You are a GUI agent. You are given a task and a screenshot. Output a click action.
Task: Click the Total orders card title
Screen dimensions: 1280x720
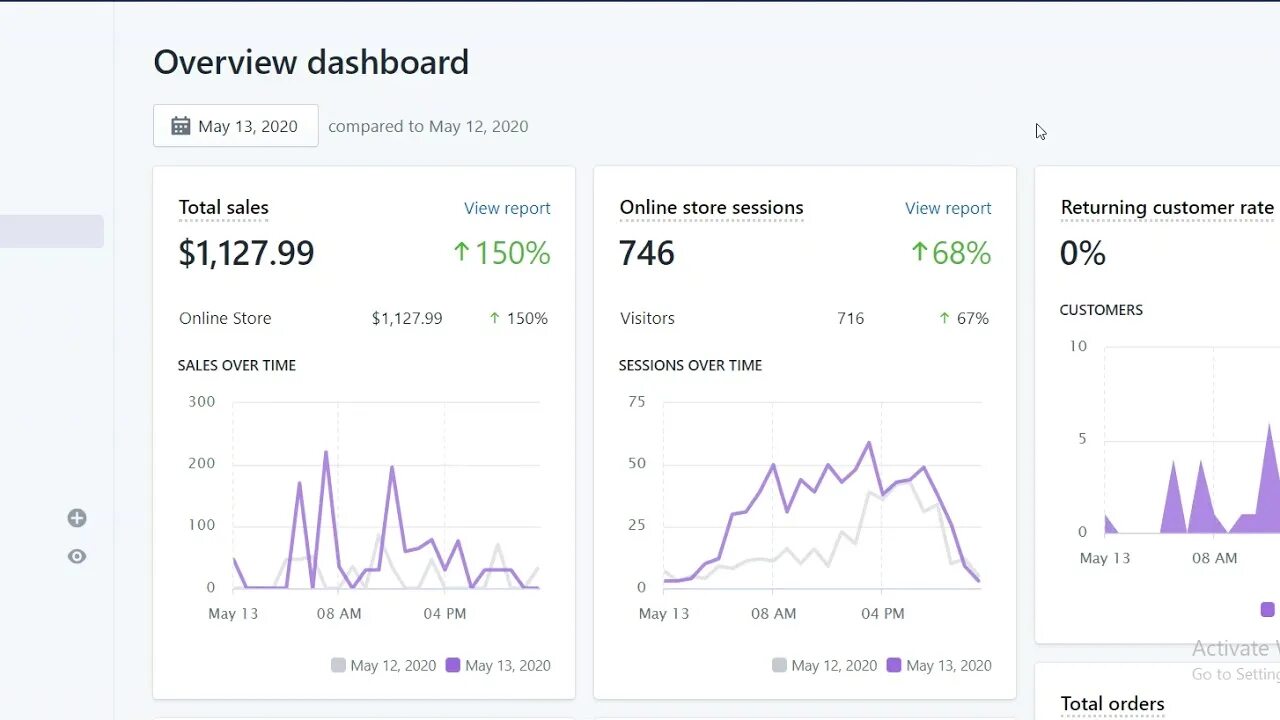pos(1113,704)
